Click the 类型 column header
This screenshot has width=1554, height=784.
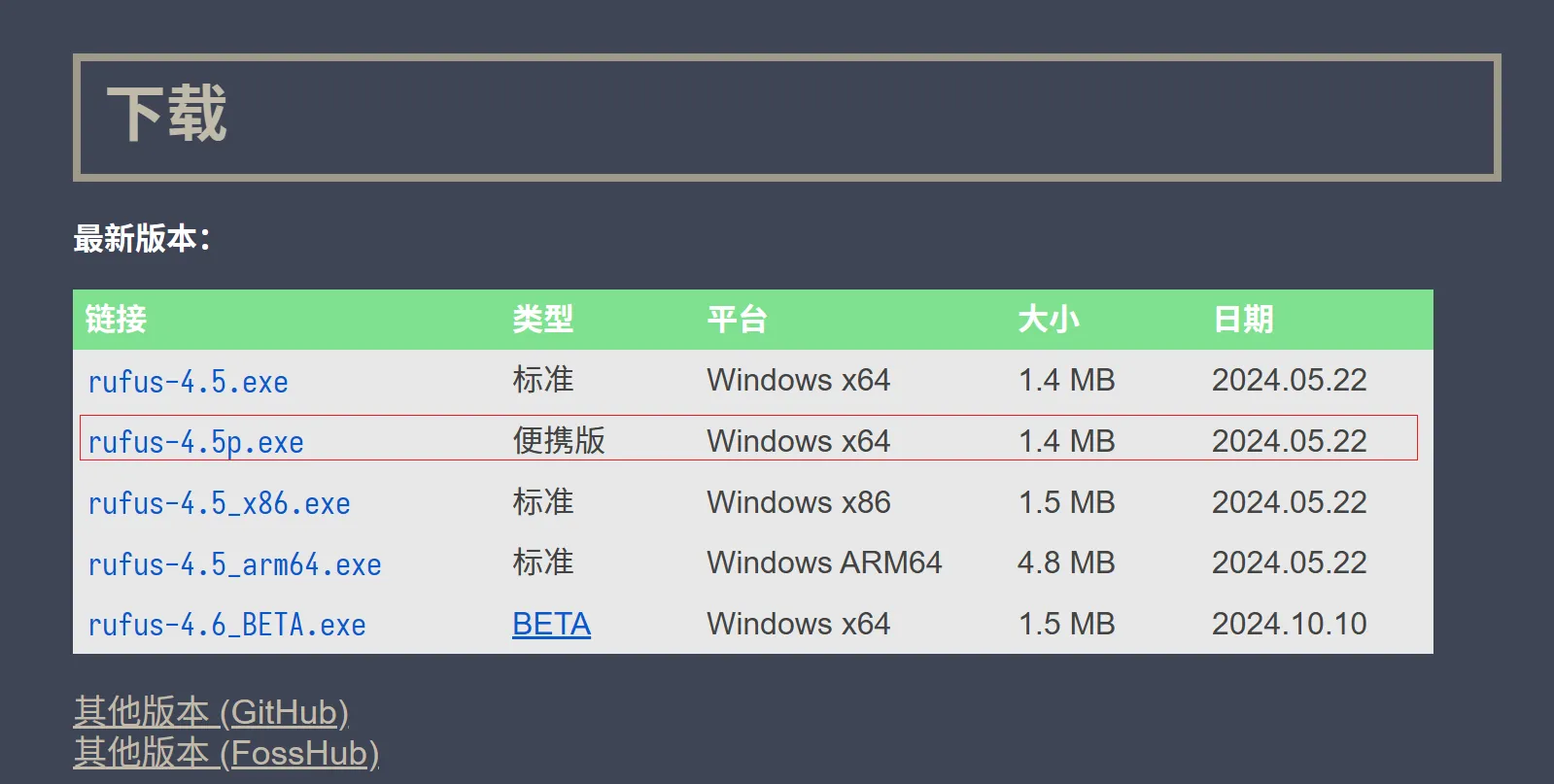pyautogui.click(x=542, y=319)
